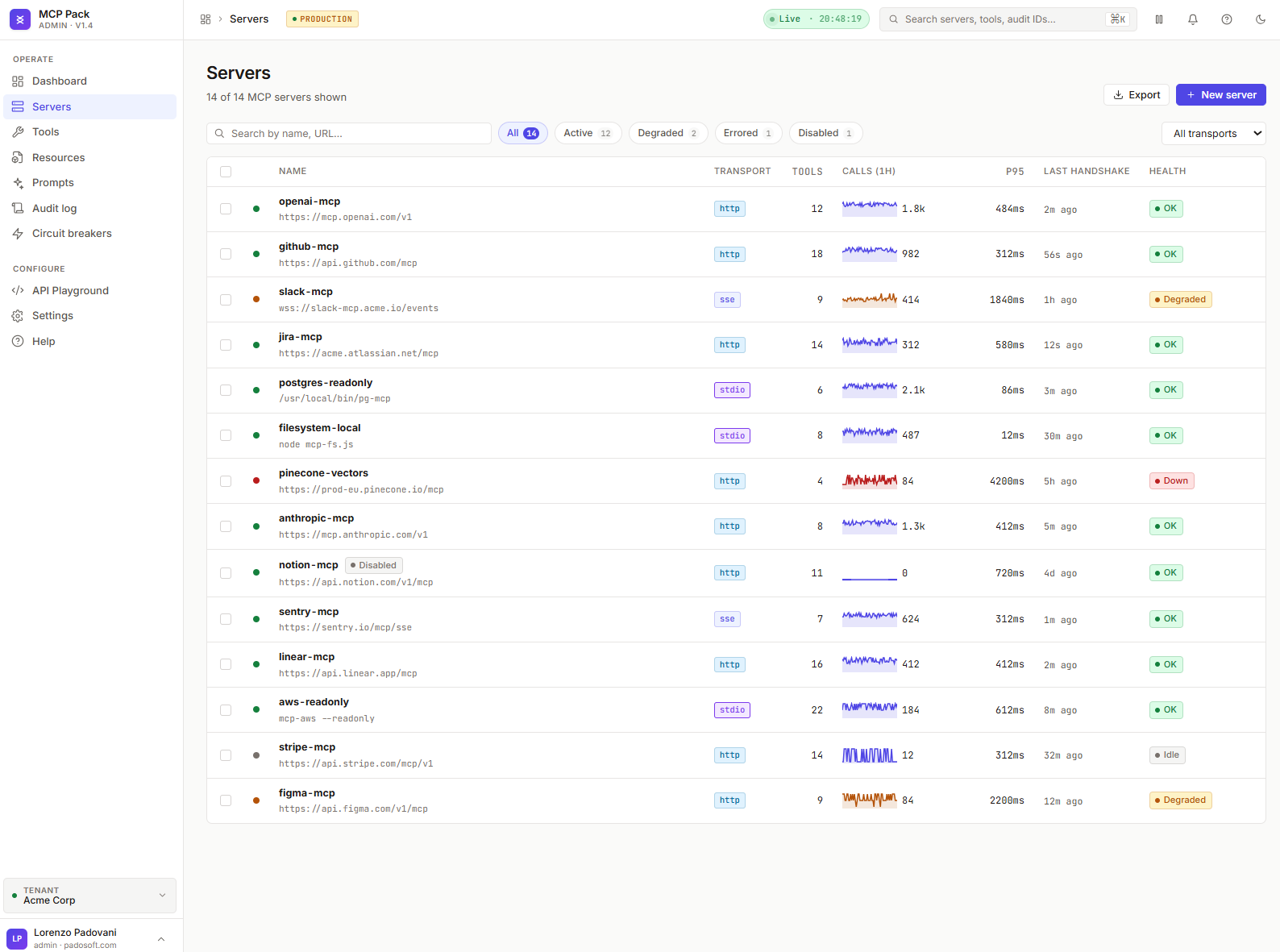Click the Disabled tag next to notion-mcp
Viewport: 1280px width, 952px height.
click(x=374, y=566)
